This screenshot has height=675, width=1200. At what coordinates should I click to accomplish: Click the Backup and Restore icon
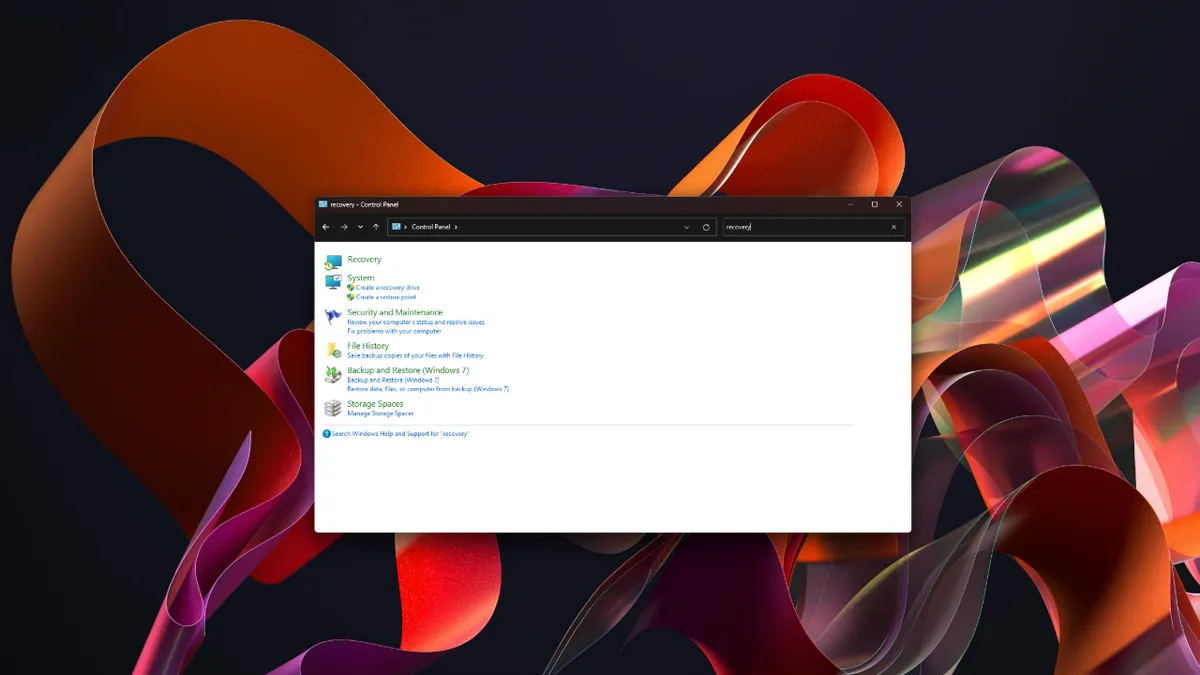(x=333, y=375)
